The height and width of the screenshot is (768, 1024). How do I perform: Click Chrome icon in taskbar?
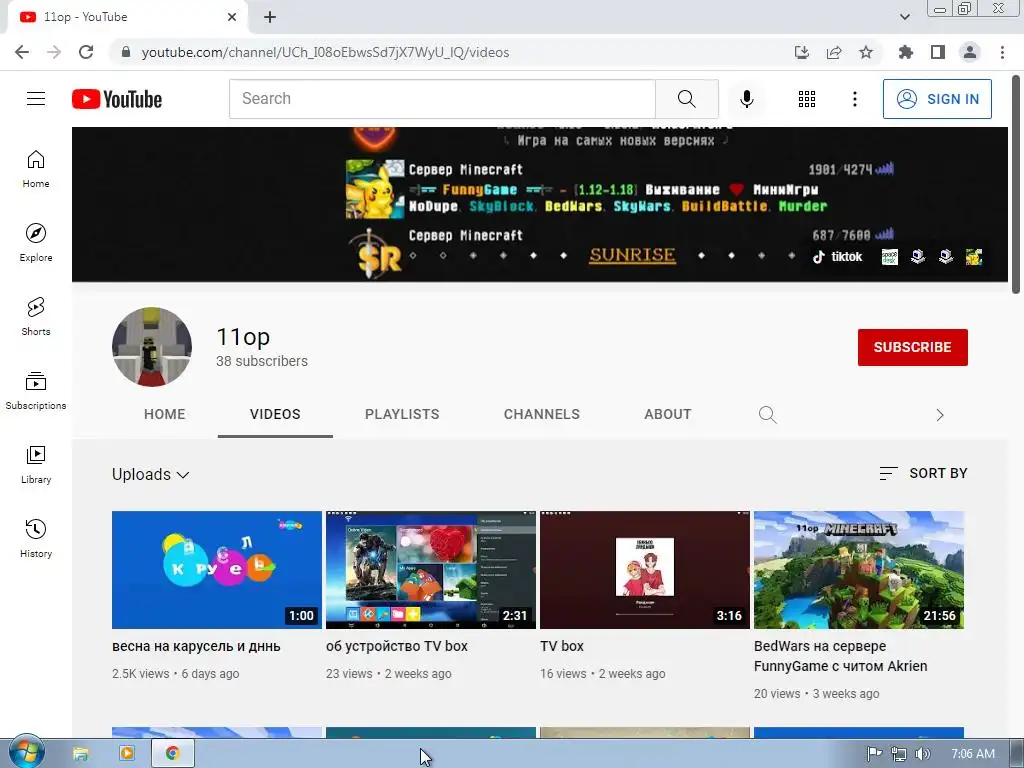[172, 753]
